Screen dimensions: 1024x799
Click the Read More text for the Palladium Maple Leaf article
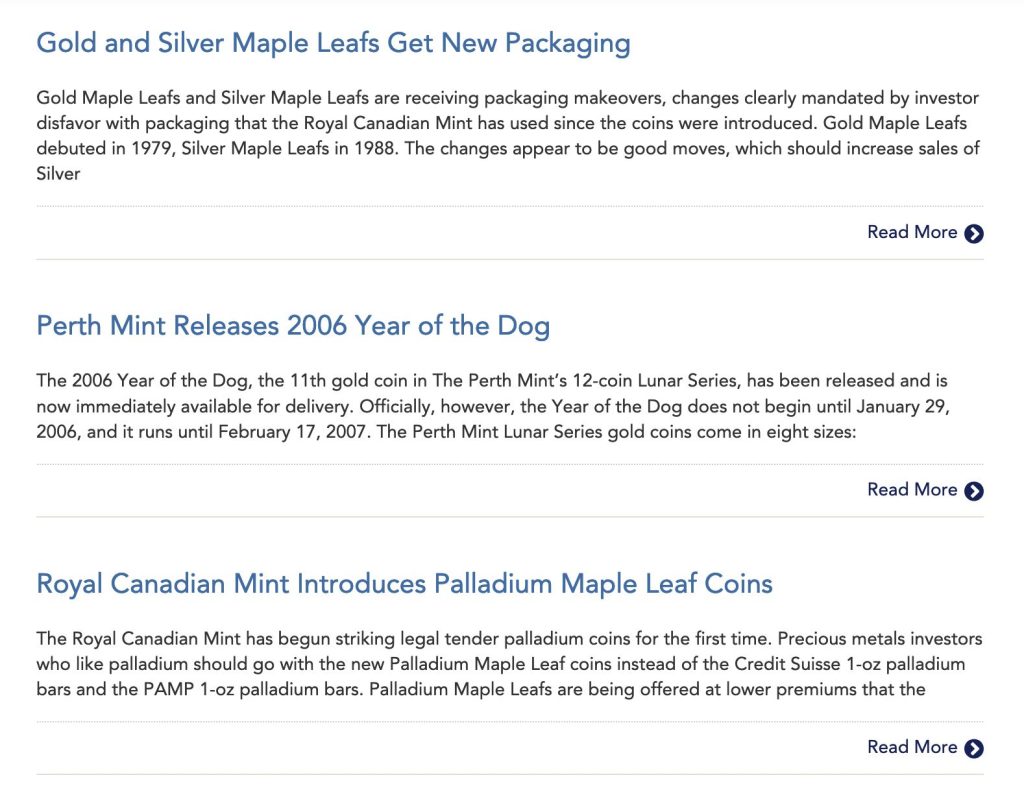[x=911, y=747]
